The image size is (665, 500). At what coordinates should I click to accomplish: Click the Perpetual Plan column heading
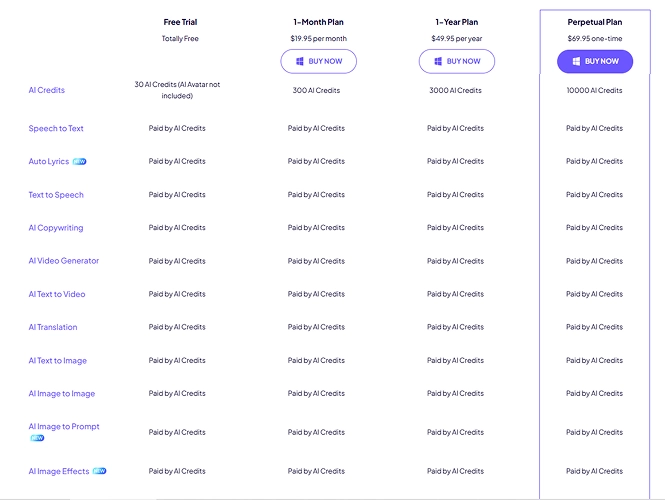click(594, 22)
